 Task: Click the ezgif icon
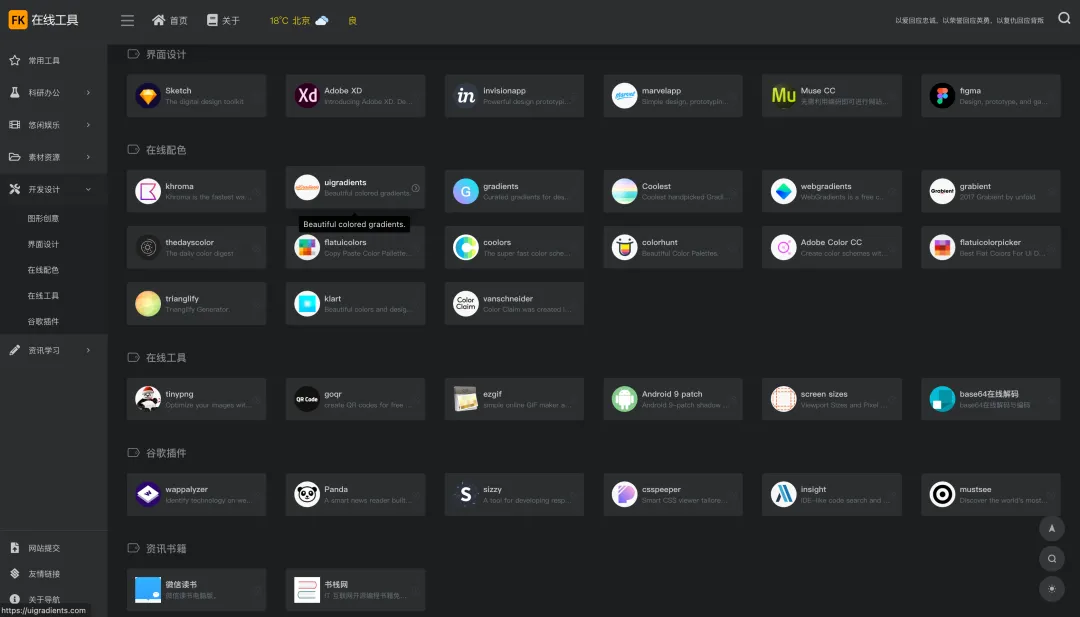coord(466,399)
